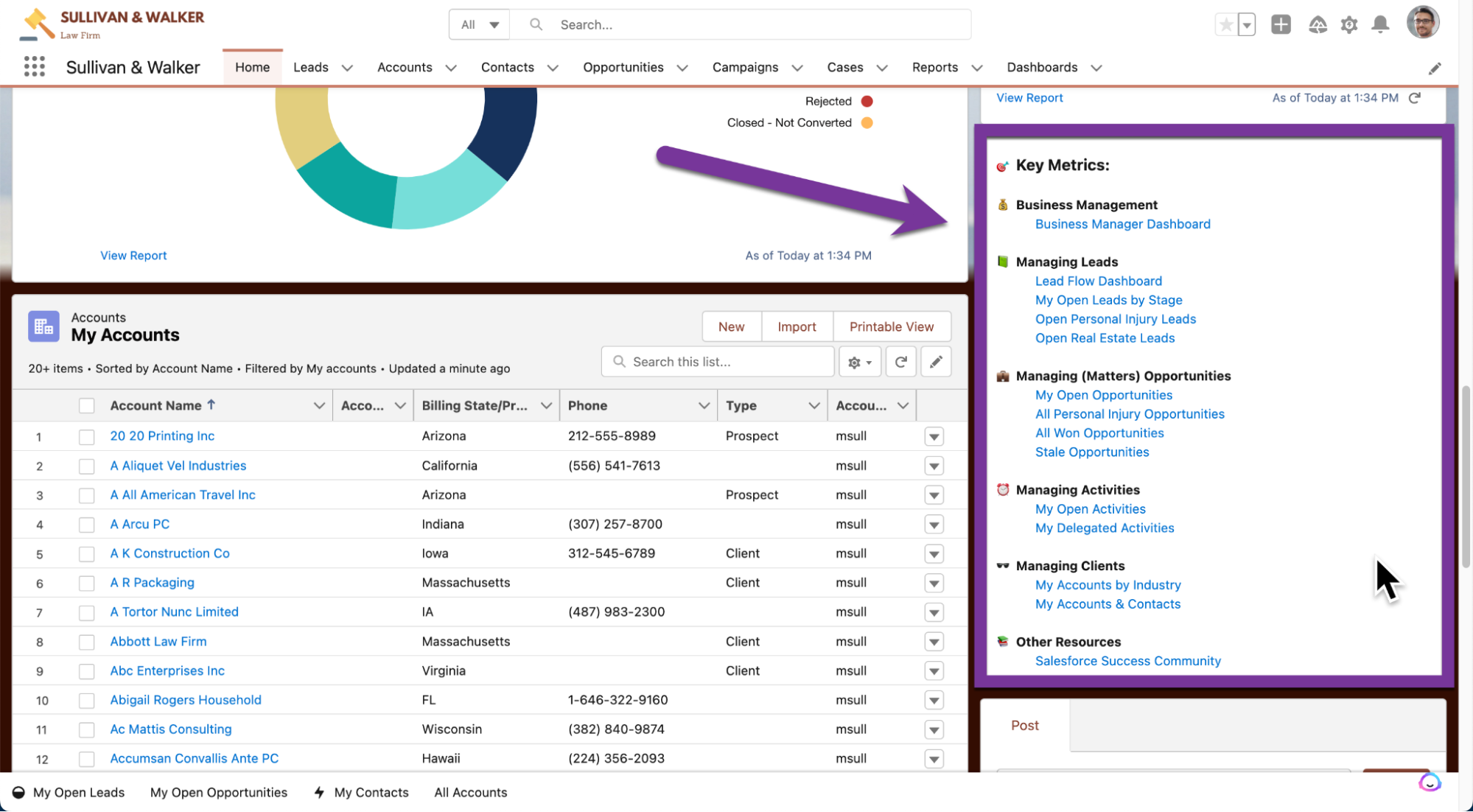Open the global actions plus icon
This screenshot has height=812, width=1473.
[1281, 25]
